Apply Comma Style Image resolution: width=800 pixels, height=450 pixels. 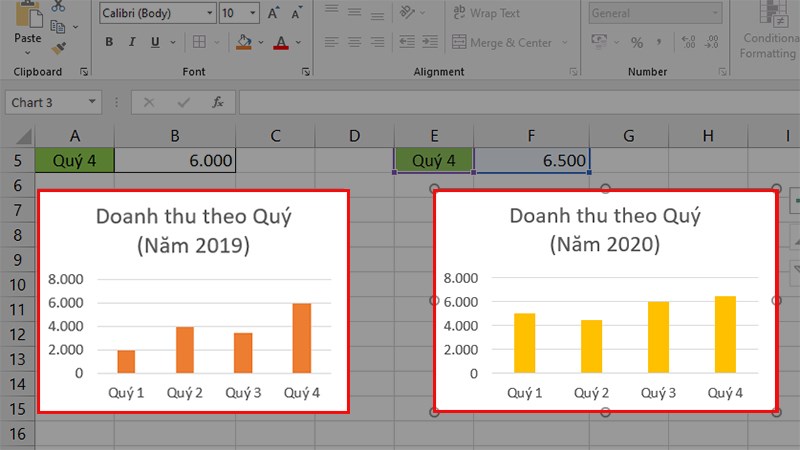click(x=659, y=42)
